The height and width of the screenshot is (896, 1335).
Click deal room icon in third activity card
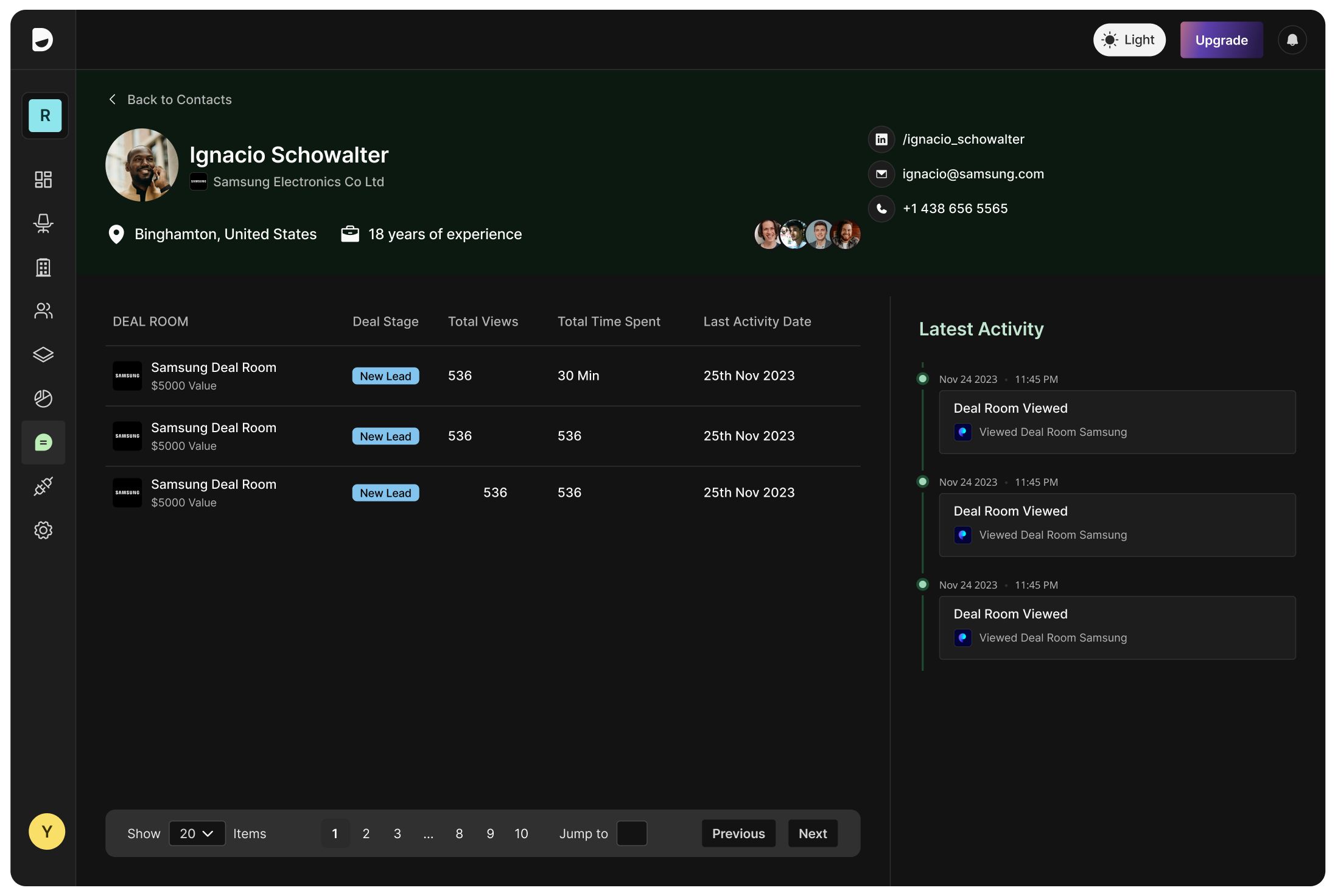tap(962, 638)
